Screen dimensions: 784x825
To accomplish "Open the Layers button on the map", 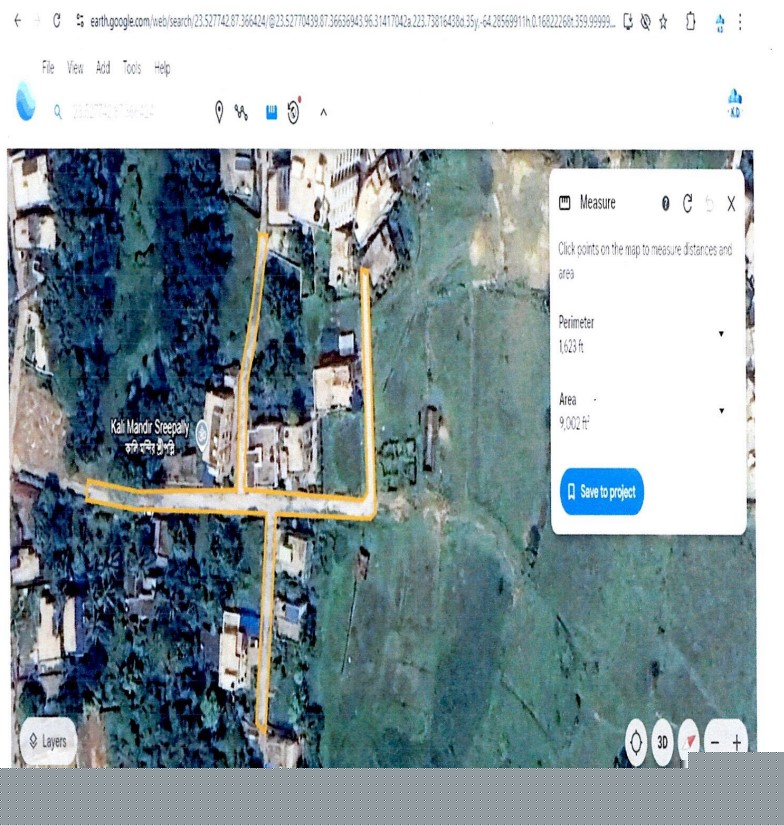I will pyautogui.click(x=47, y=741).
